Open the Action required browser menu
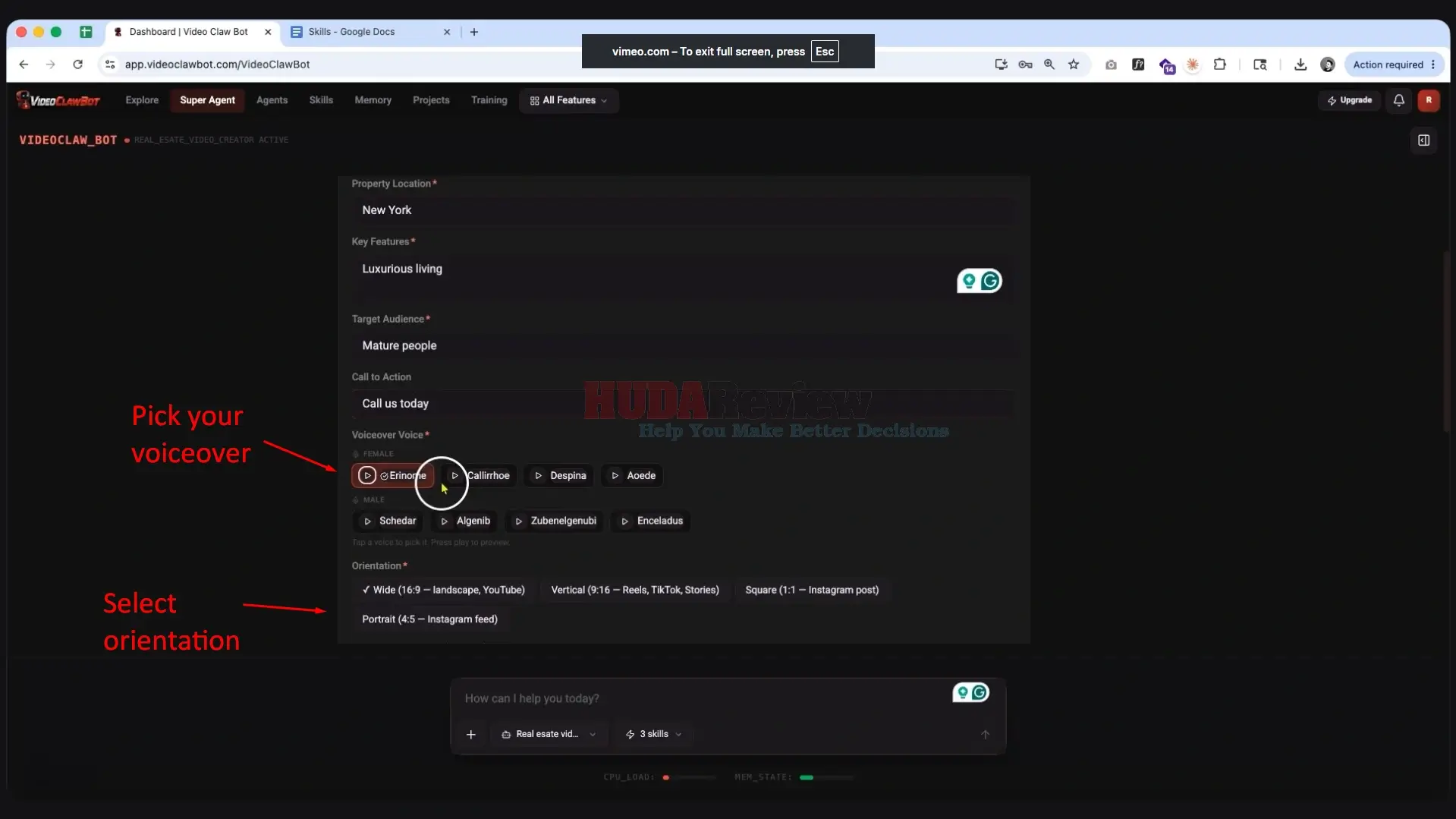1456x819 pixels. [1395, 65]
